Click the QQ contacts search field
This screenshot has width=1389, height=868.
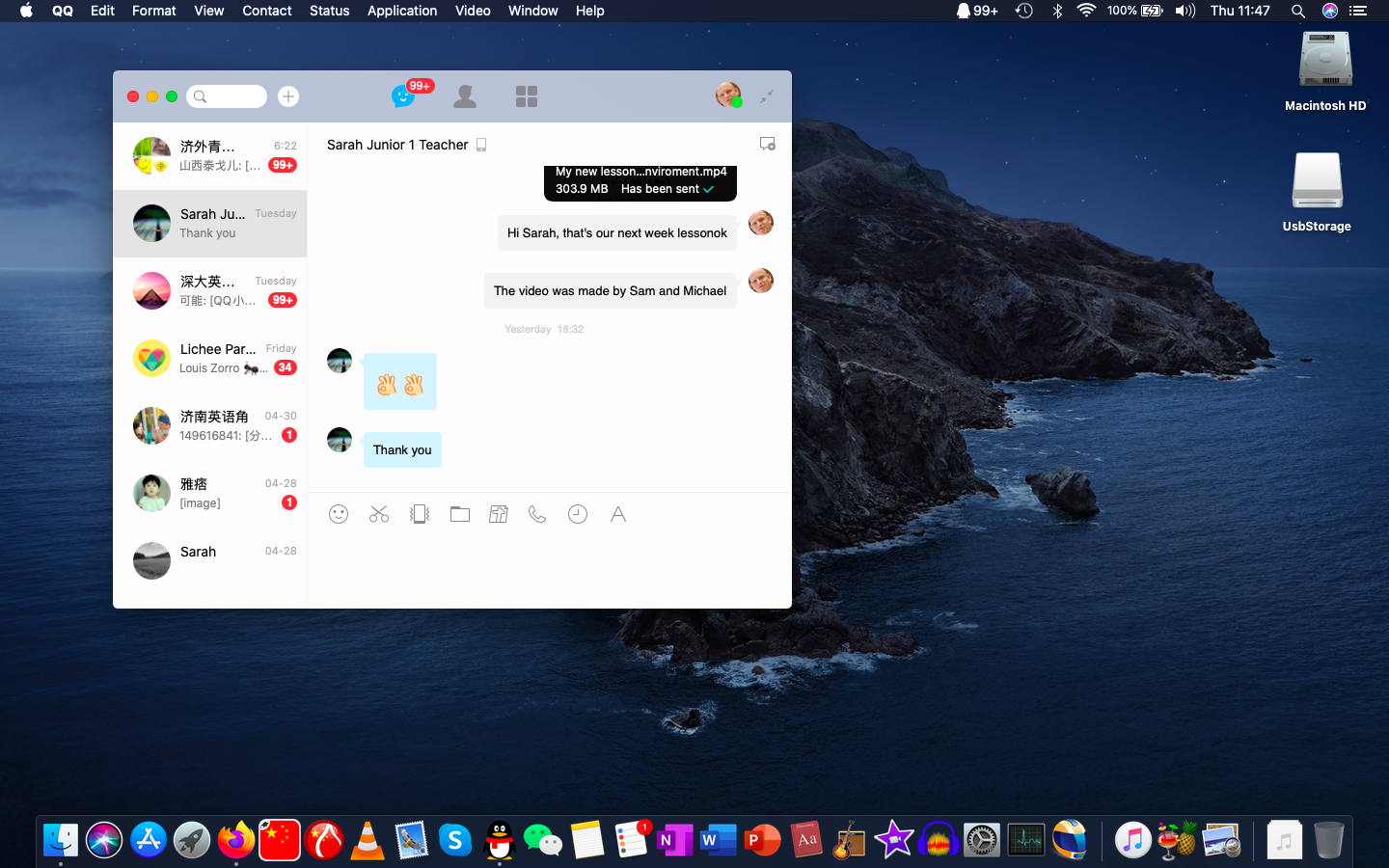click(228, 96)
